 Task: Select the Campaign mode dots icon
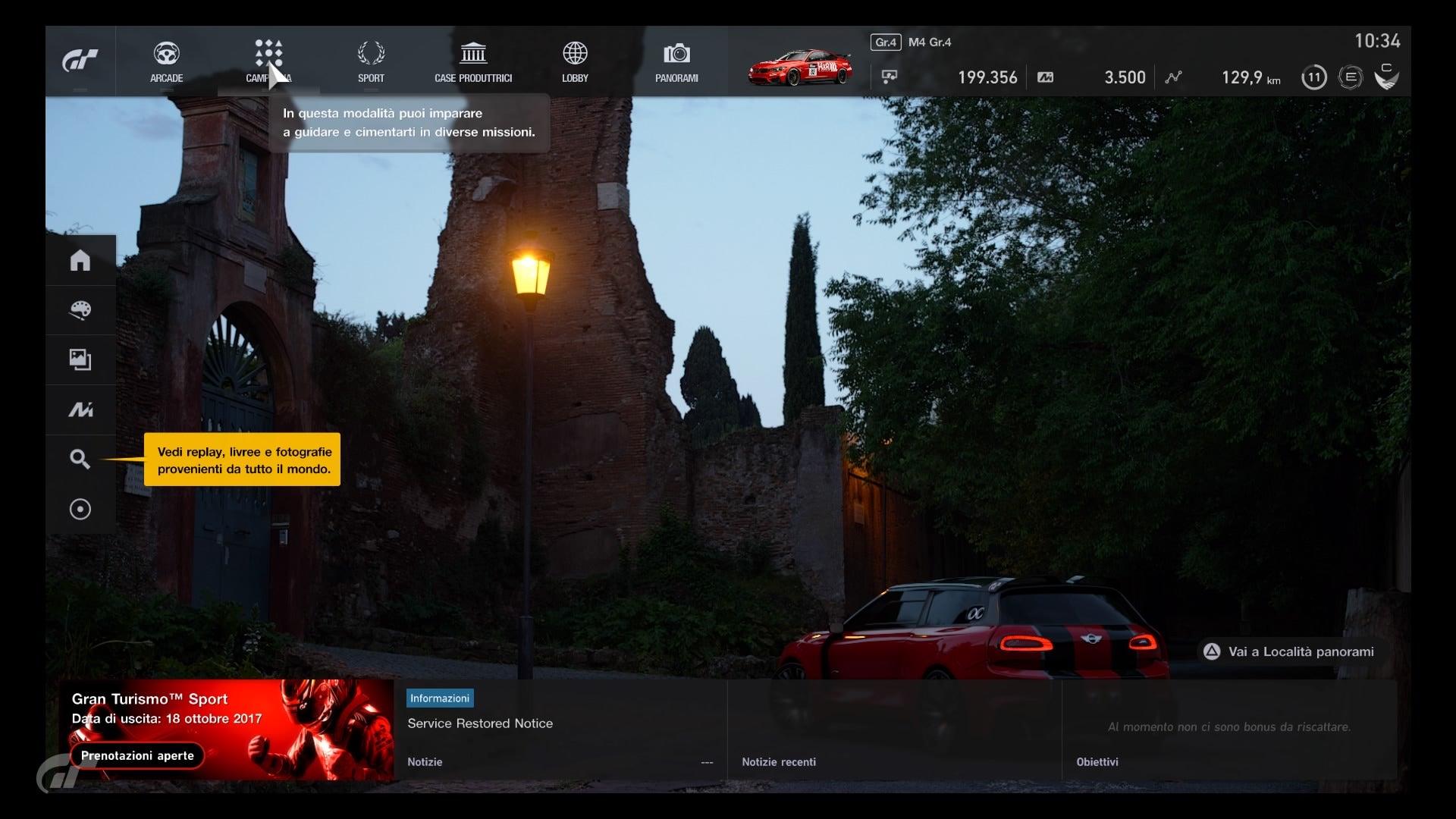(268, 53)
